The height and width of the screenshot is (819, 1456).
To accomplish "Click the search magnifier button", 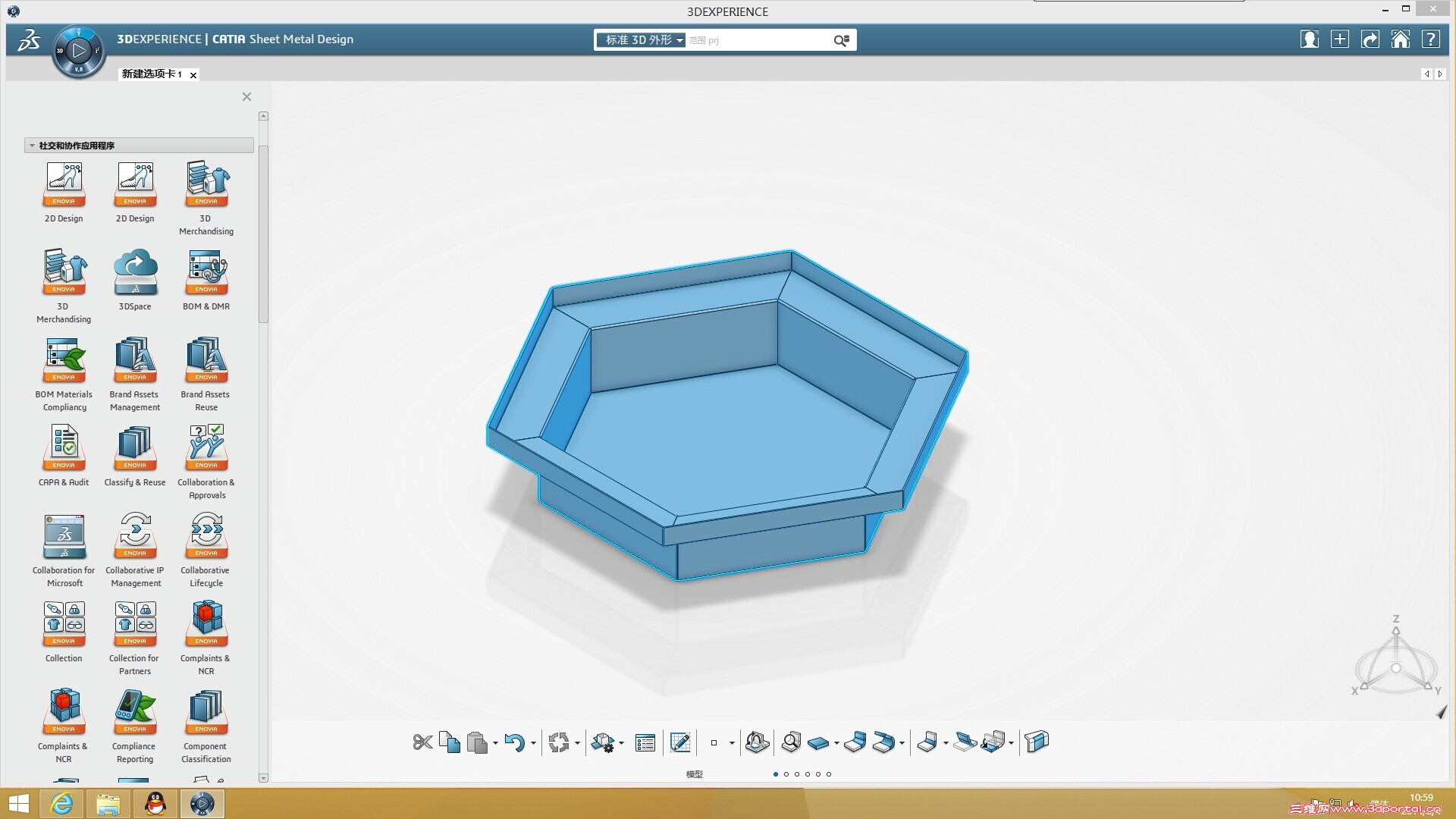I will pos(841,40).
